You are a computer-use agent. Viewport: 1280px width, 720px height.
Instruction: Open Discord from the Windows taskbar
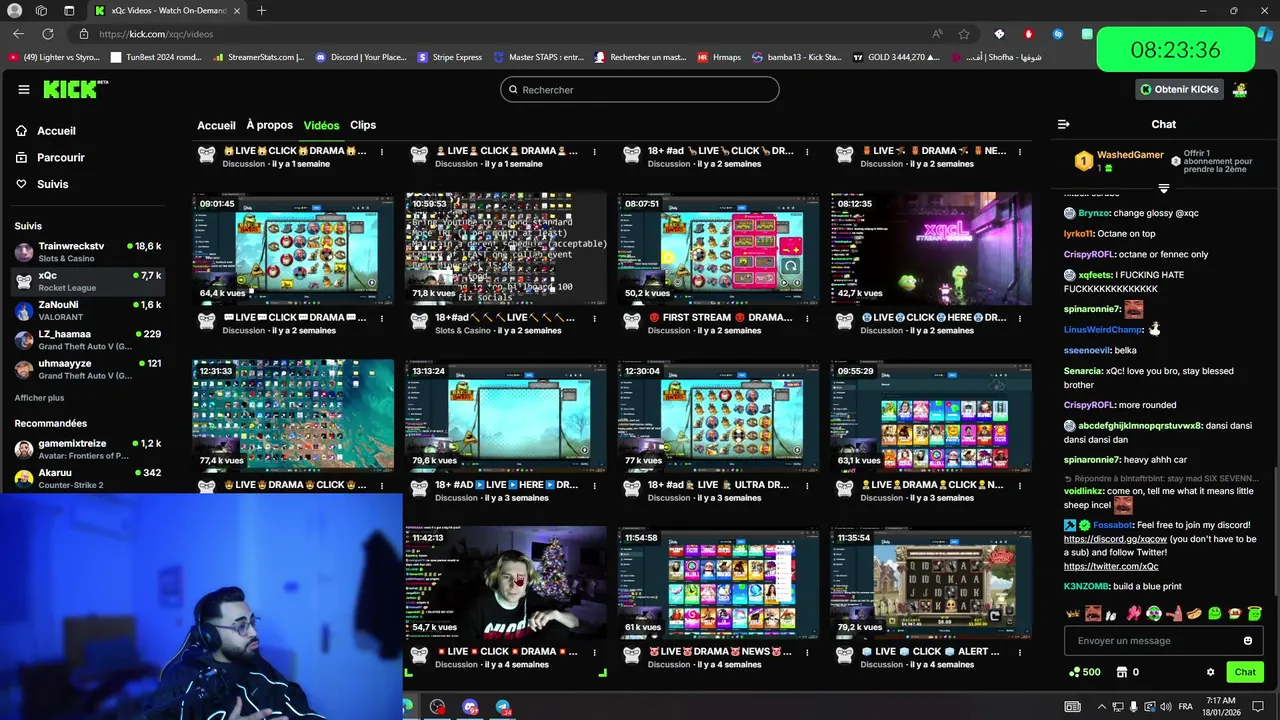[470, 707]
